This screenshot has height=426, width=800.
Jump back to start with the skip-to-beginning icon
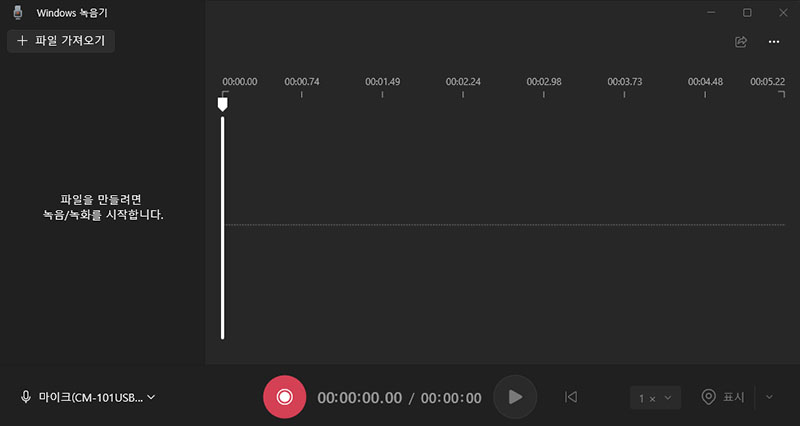click(571, 397)
